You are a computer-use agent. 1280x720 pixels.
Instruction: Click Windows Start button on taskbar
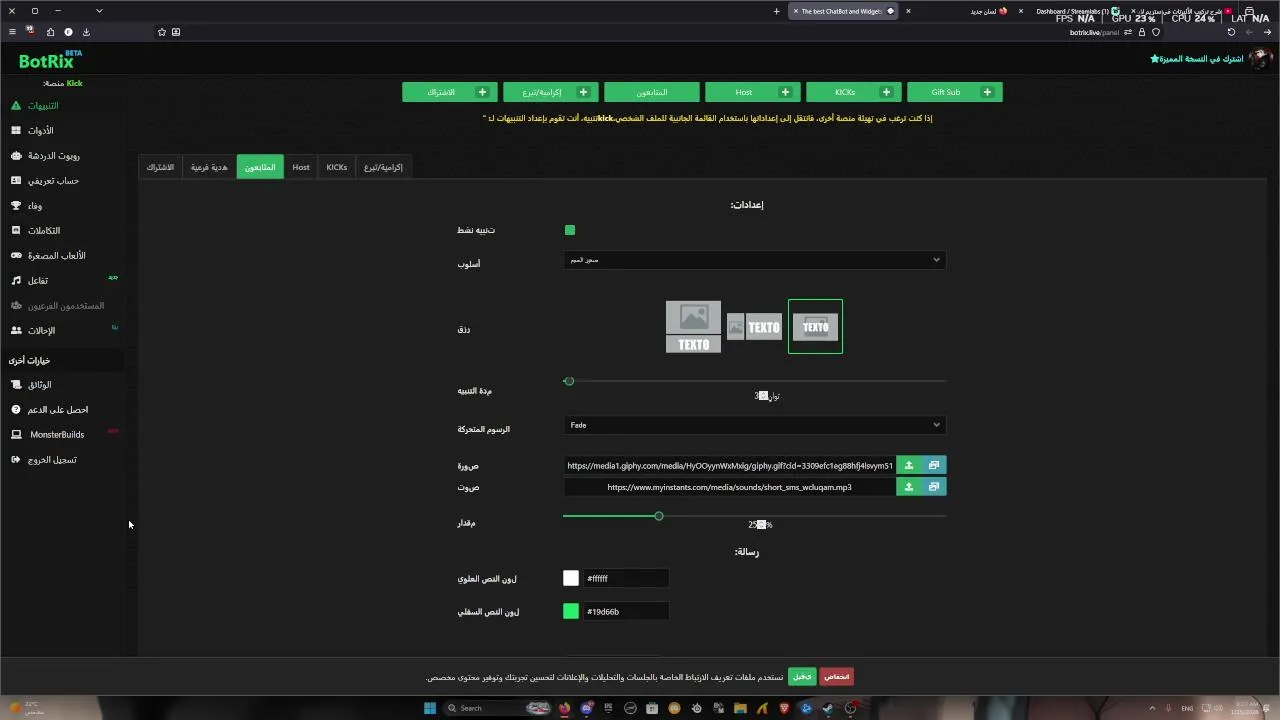click(x=430, y=708)
